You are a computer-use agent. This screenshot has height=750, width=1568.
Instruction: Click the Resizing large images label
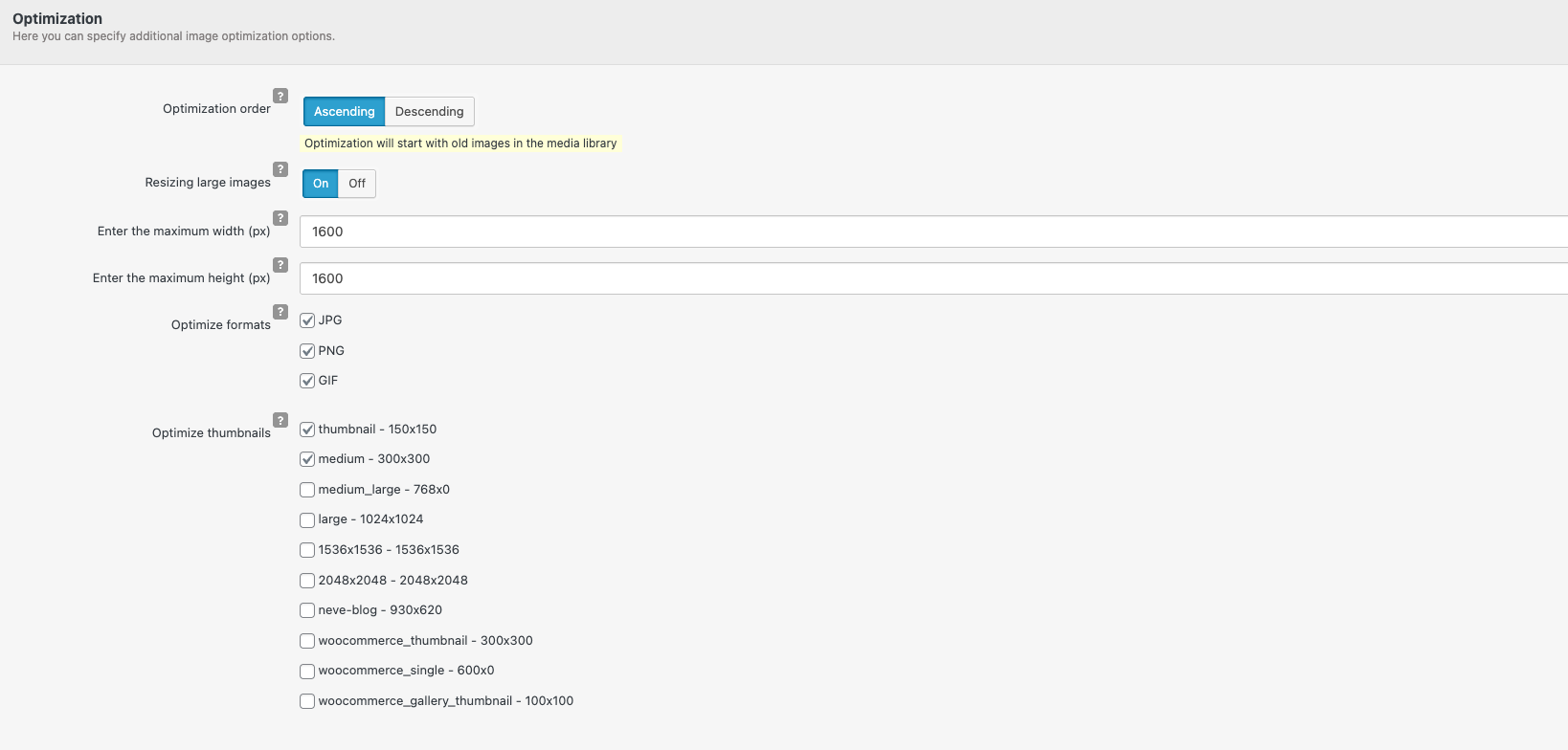(x=208, y=183)
